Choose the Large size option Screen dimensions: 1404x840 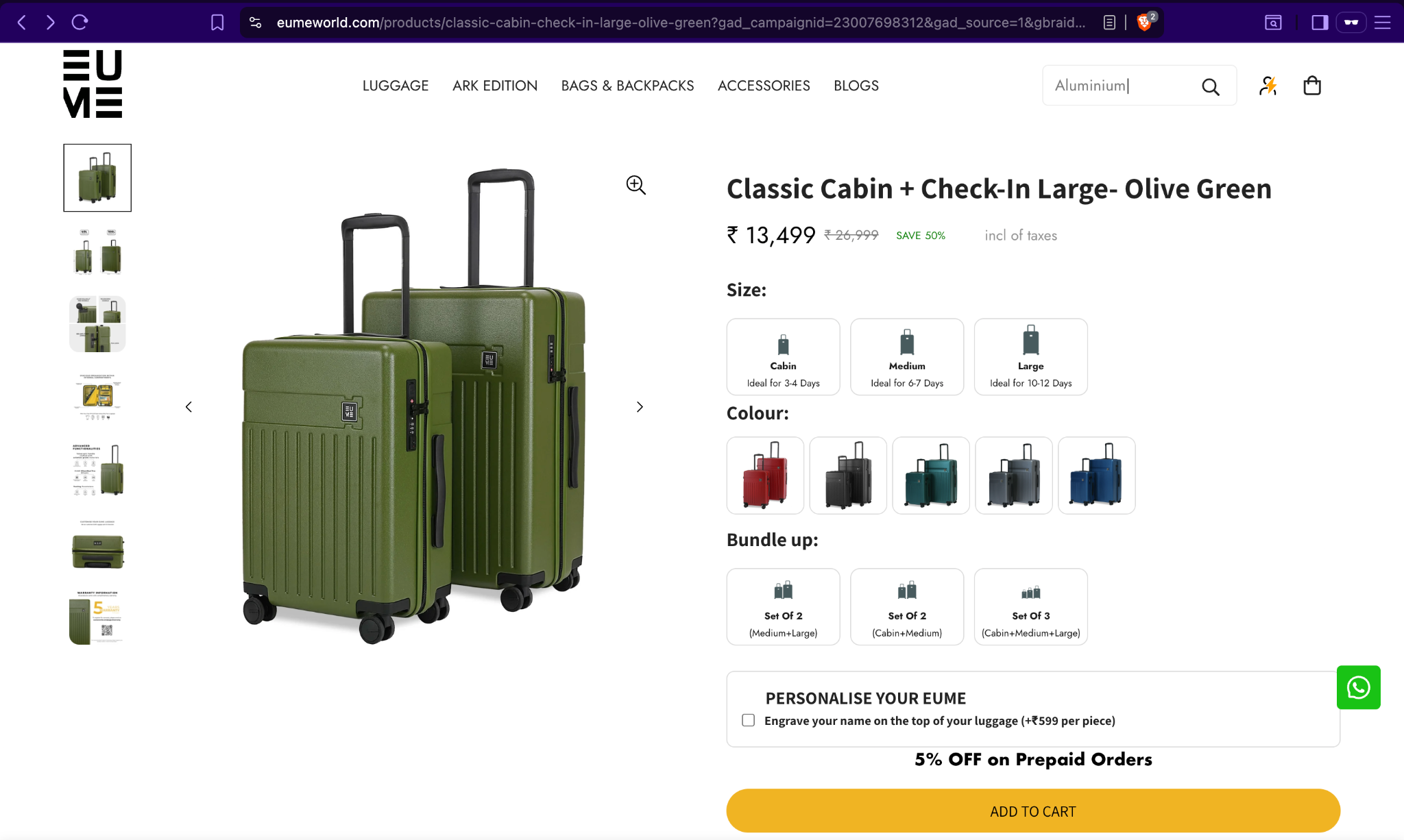1030,357
